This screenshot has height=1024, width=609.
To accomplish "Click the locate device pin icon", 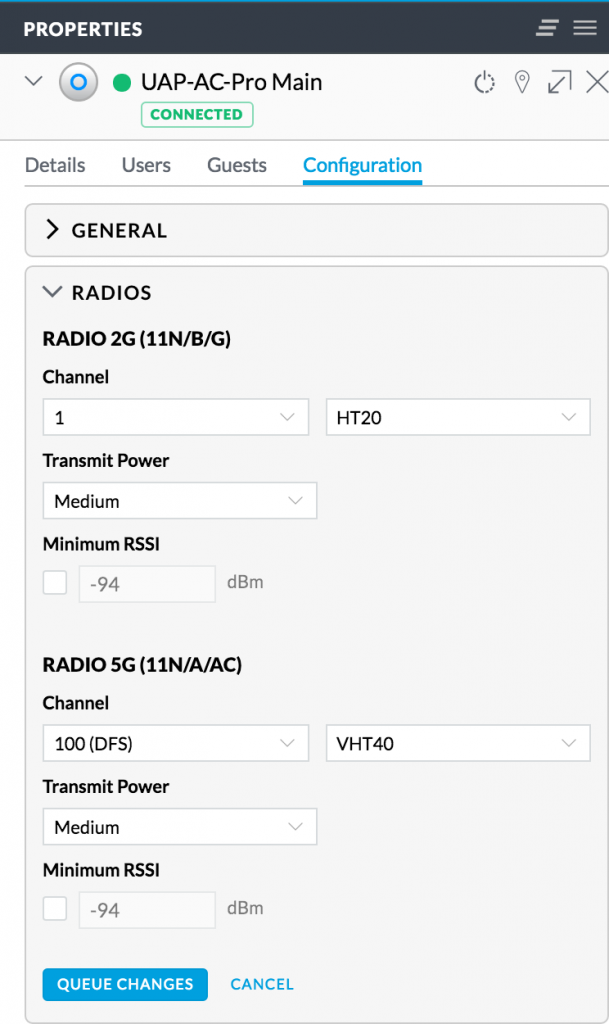I will pos(521,83).
